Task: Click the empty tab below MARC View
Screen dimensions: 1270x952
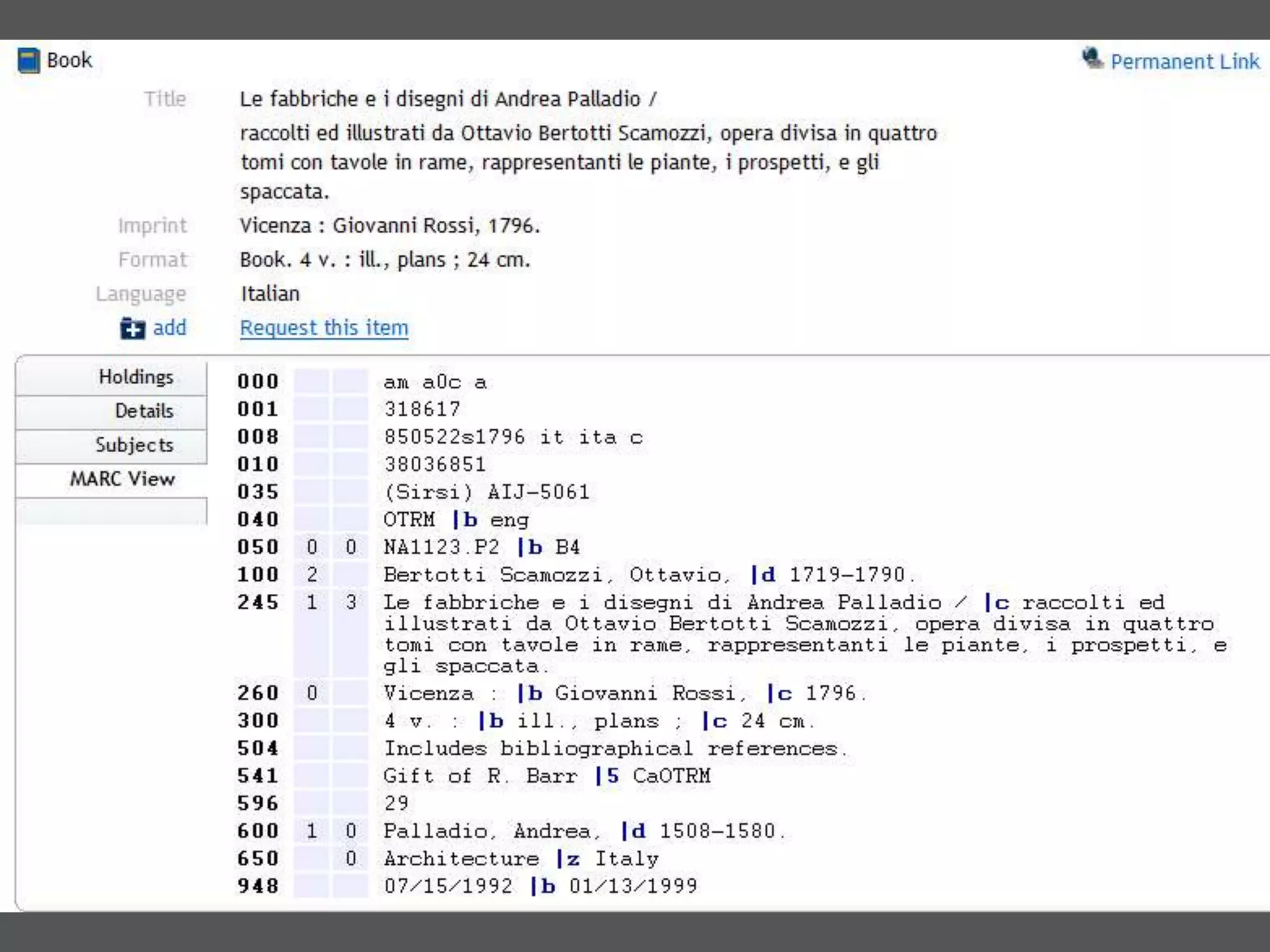Action: click(112, 512)
